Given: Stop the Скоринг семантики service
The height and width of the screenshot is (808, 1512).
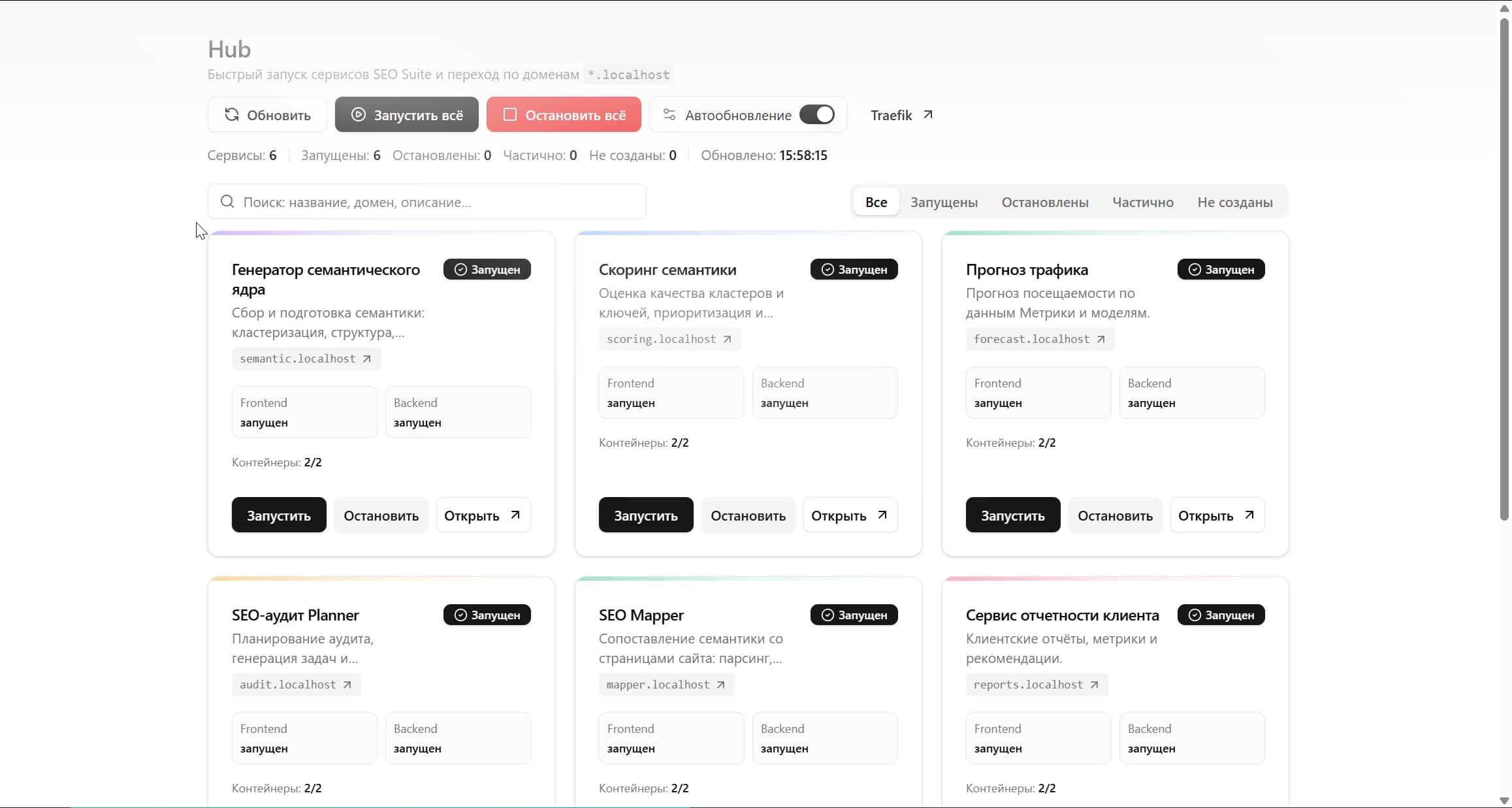Looking at the screenshot, I should point(748,515).
